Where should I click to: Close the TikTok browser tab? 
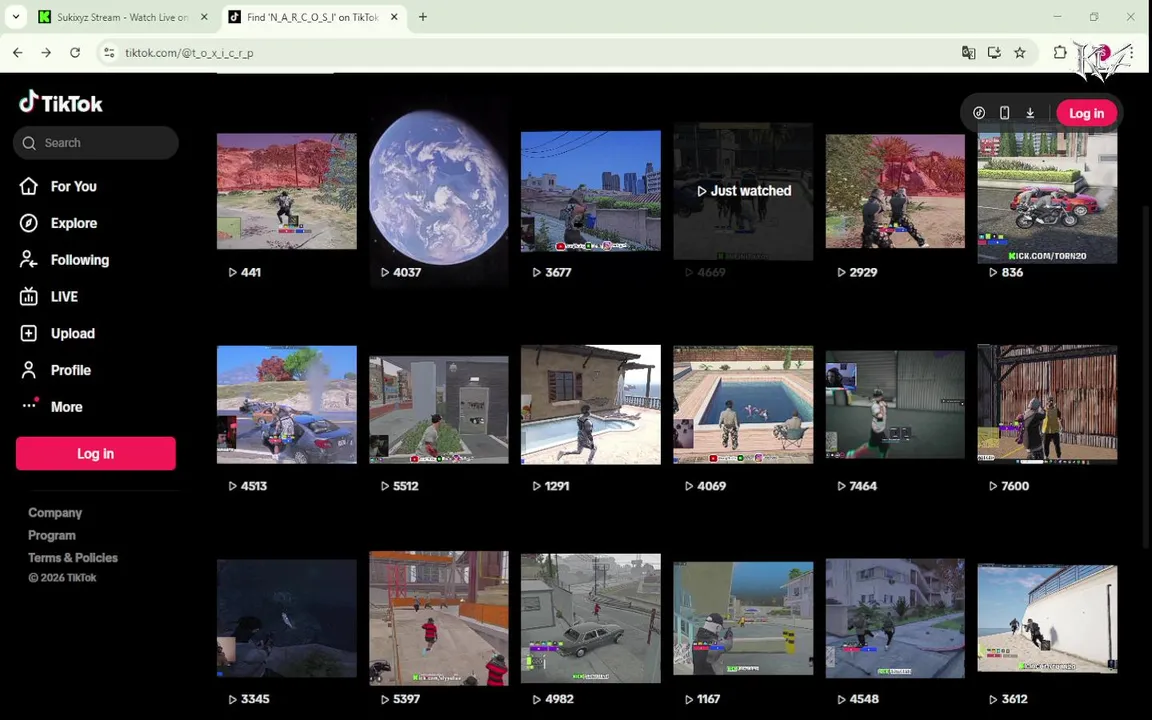[x=394, y=17]
